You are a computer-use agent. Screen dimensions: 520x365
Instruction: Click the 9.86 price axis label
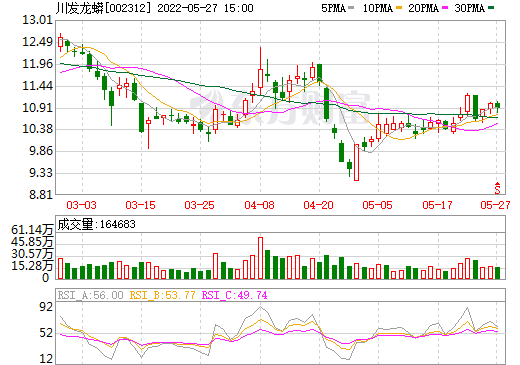point(41,151)
